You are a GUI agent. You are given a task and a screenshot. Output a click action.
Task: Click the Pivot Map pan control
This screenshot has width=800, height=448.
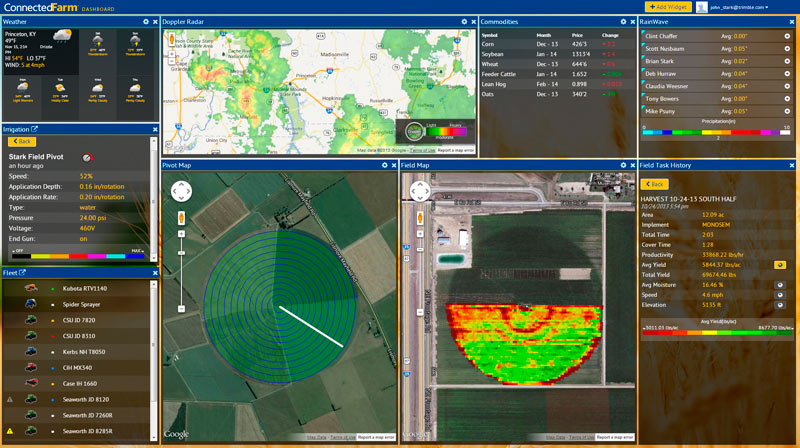pyautogui.click(x=181, y=191)
